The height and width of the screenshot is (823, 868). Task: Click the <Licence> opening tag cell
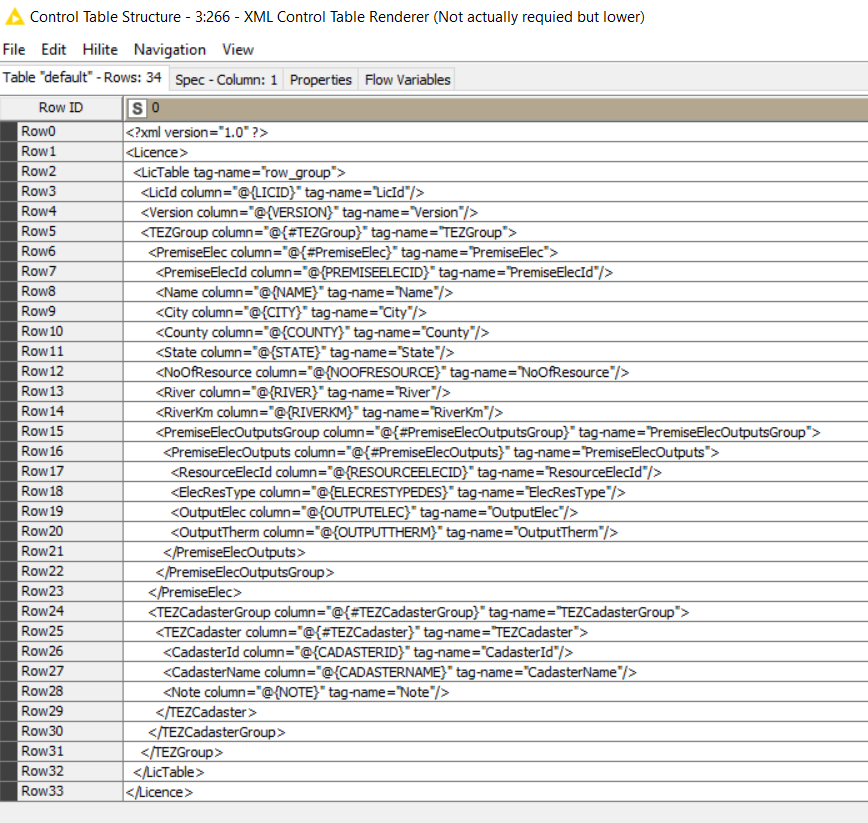(x=158, y=152)
